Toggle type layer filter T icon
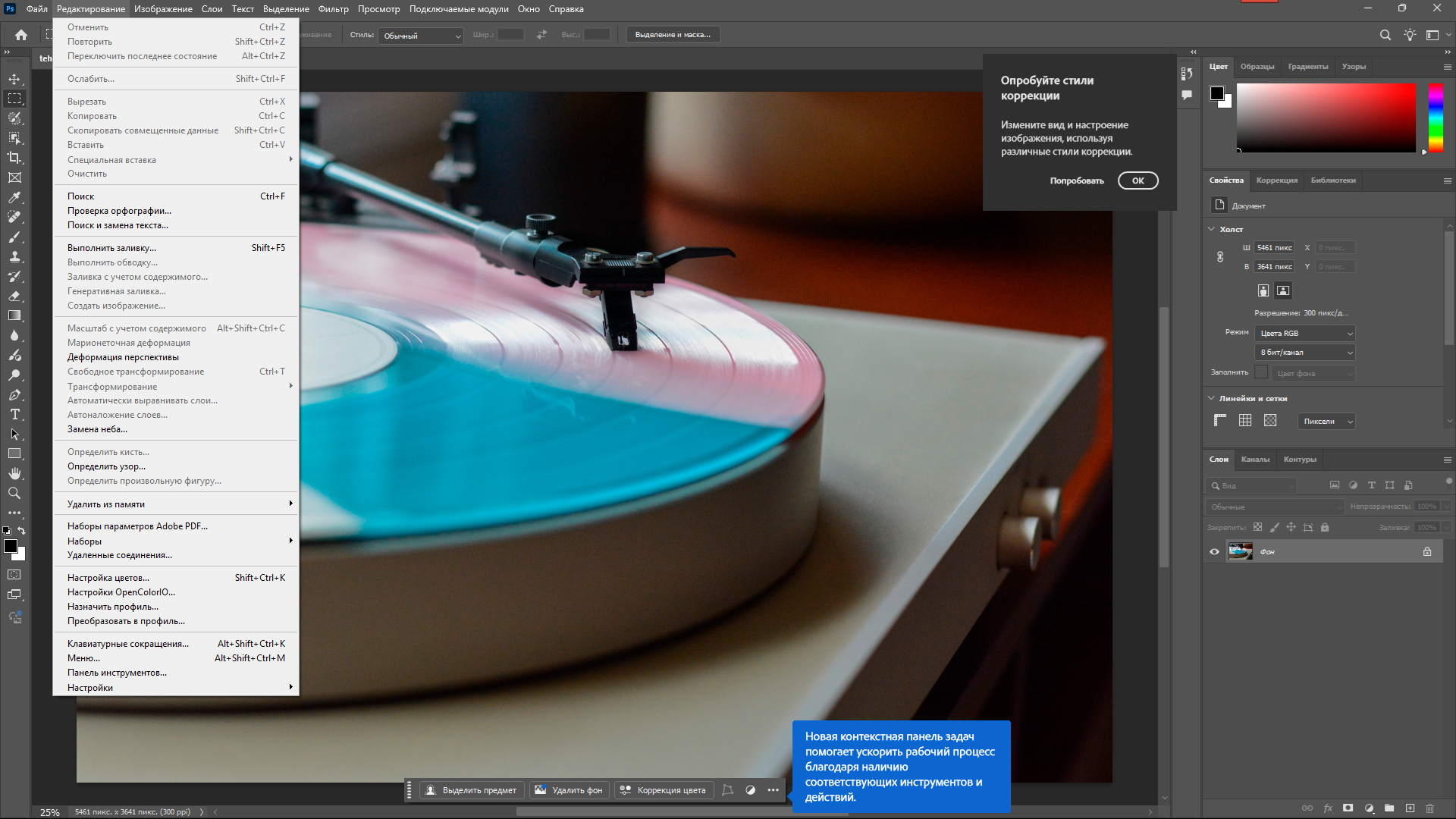The height and width of the screenshot is (819, 1456). click(1371, 485)
